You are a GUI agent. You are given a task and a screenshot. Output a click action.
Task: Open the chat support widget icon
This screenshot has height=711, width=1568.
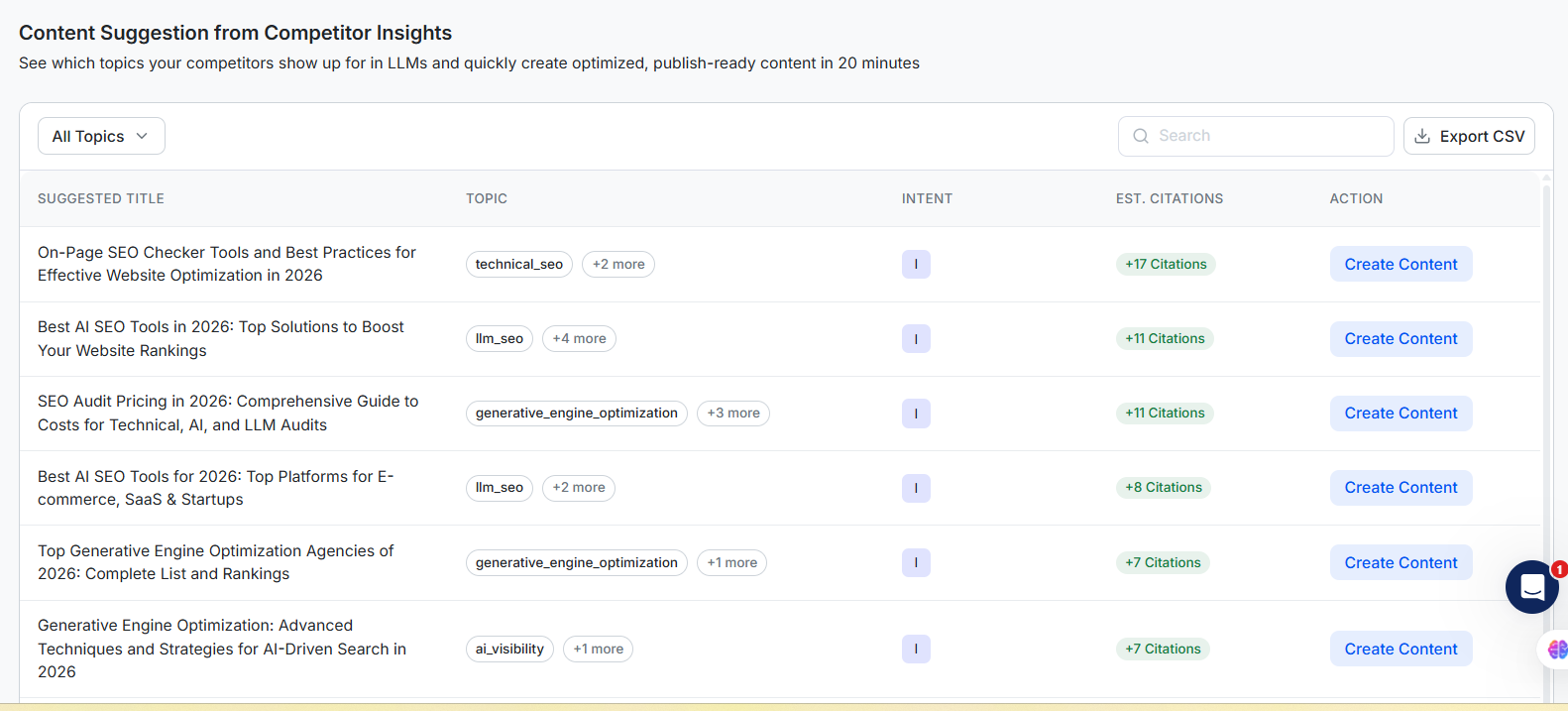1531,587
